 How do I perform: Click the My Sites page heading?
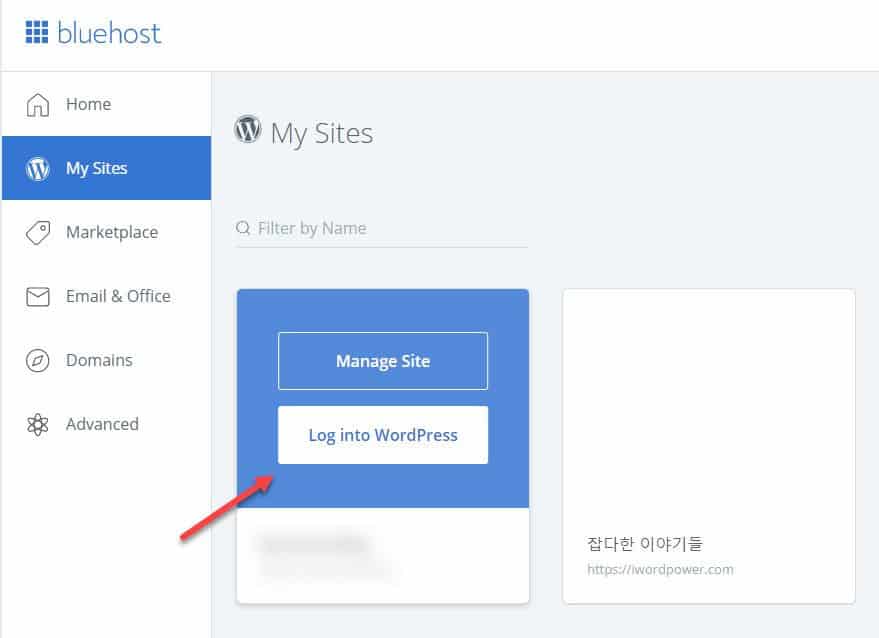(x=322, y=133)
